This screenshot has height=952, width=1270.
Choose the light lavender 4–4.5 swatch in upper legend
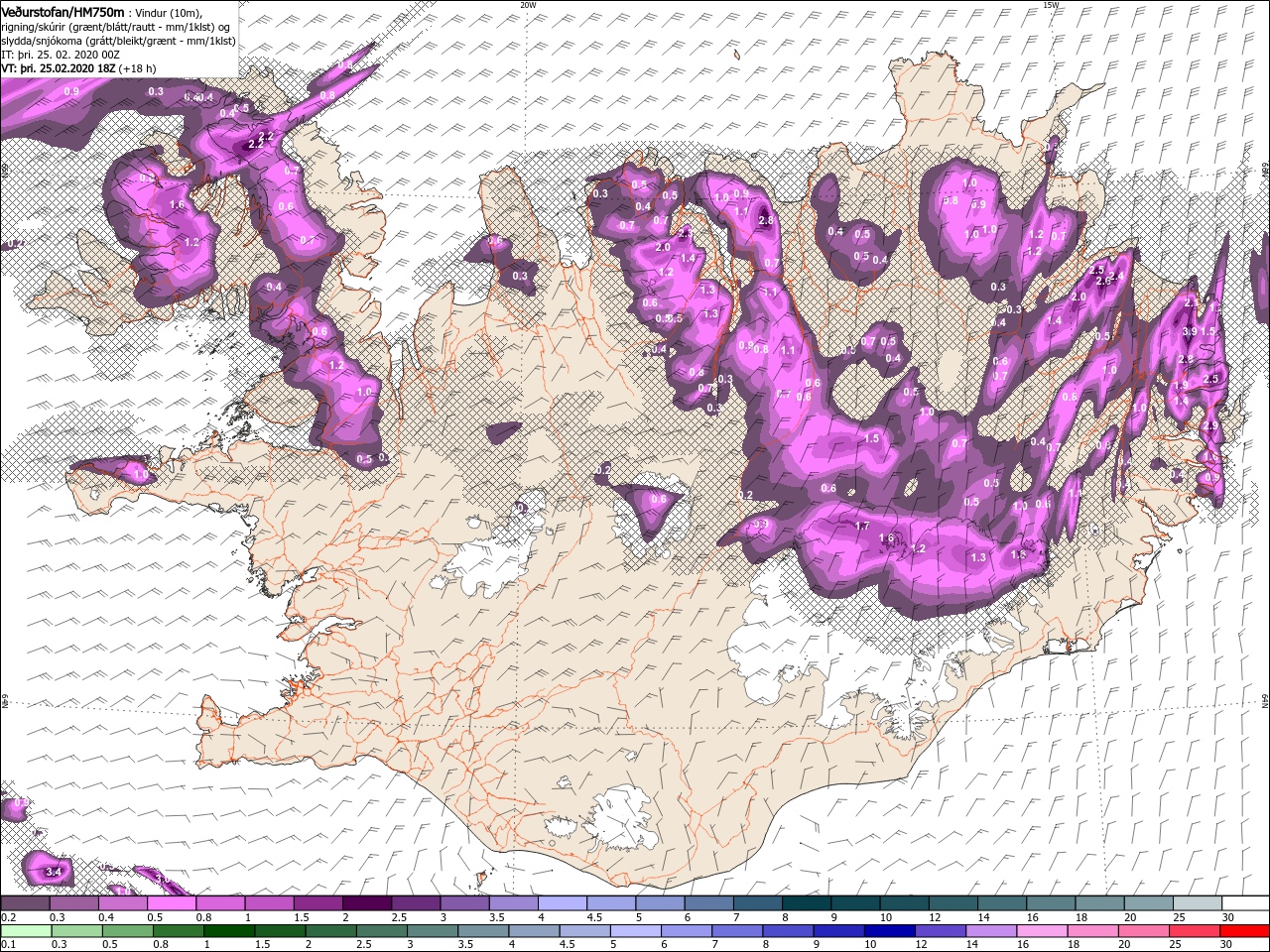(562, 903)
